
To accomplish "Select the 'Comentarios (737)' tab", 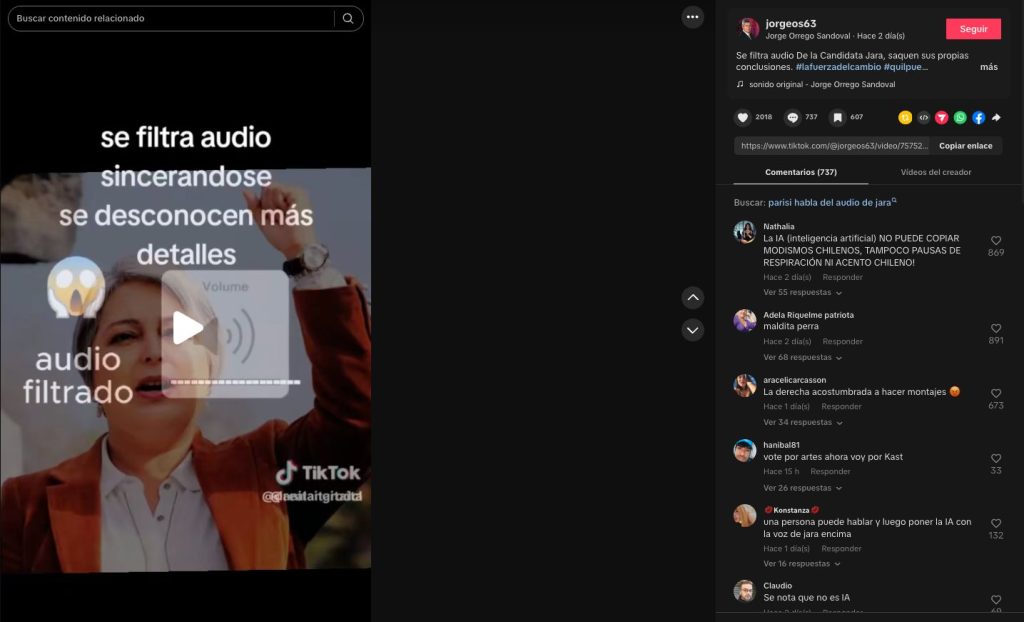I will (800, 172).
